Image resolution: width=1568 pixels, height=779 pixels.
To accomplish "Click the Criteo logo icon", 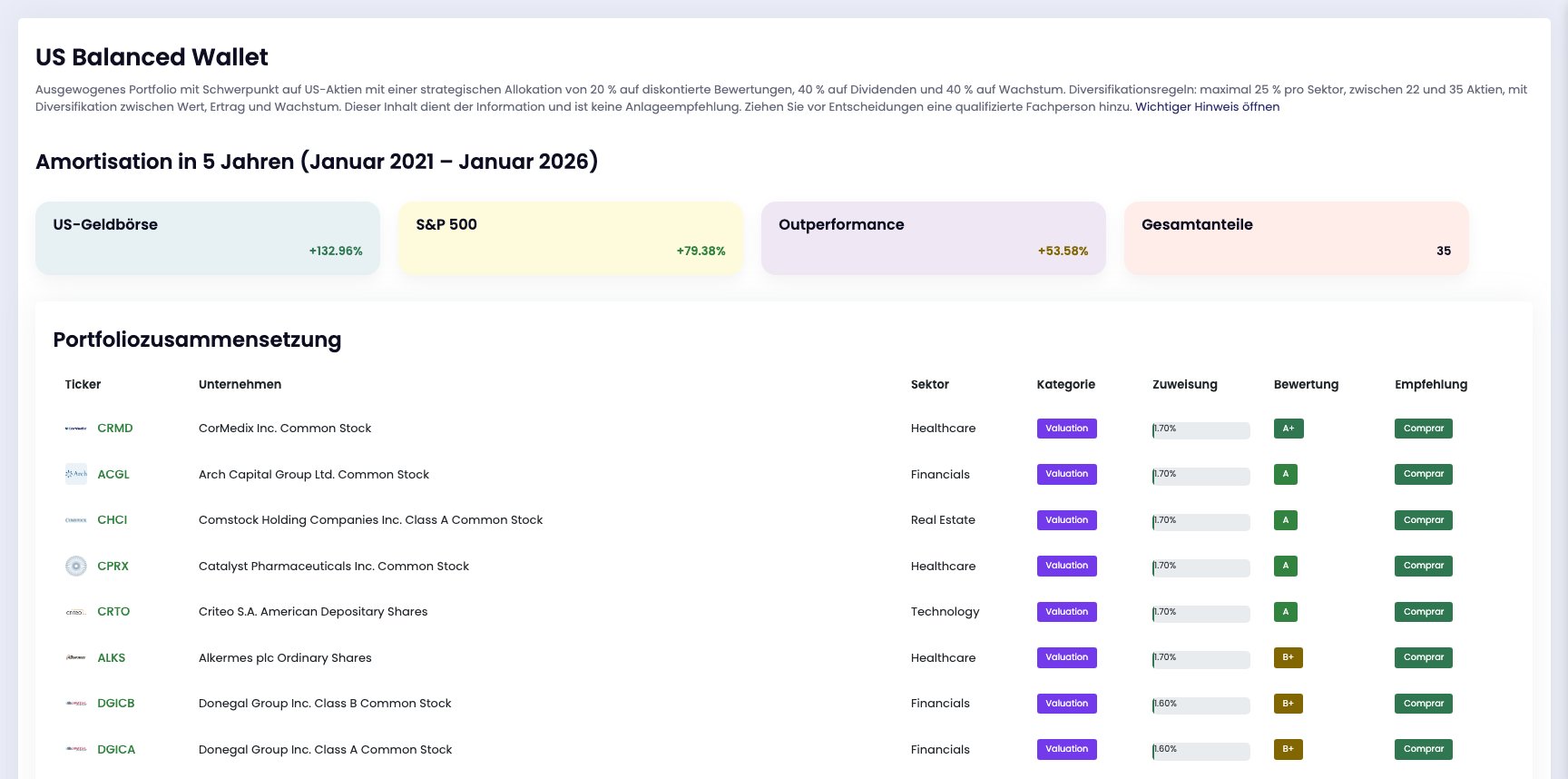I will point(76,612).
